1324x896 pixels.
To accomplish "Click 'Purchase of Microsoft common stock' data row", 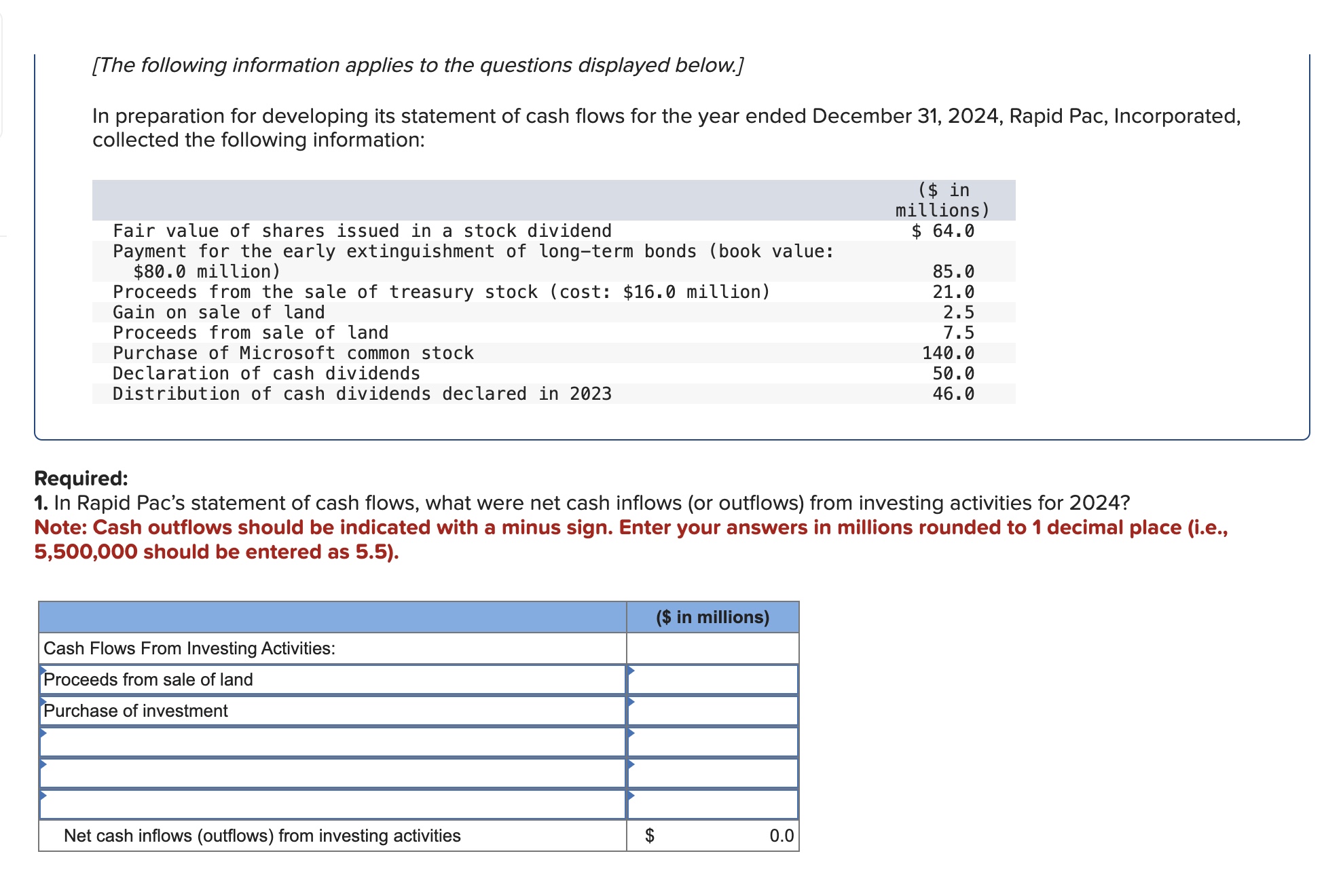I will point(293,353).
